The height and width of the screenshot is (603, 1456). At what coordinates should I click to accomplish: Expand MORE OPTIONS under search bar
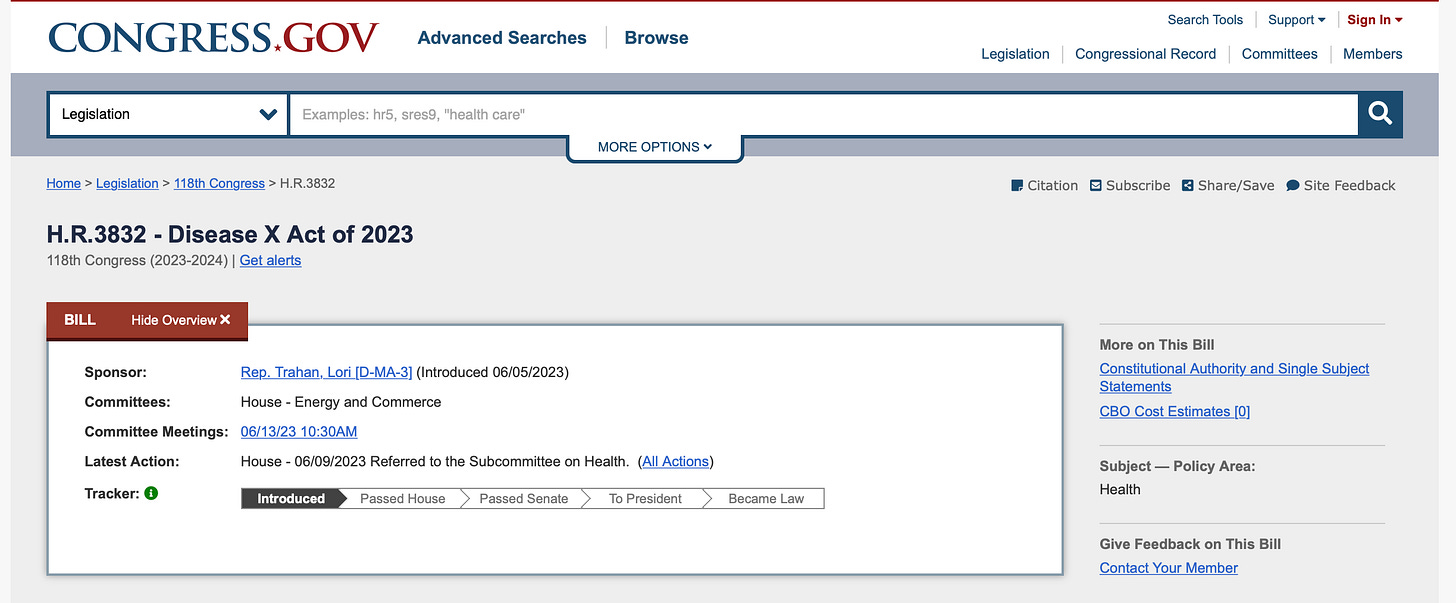pyautogui.click(x=655, y=147)
